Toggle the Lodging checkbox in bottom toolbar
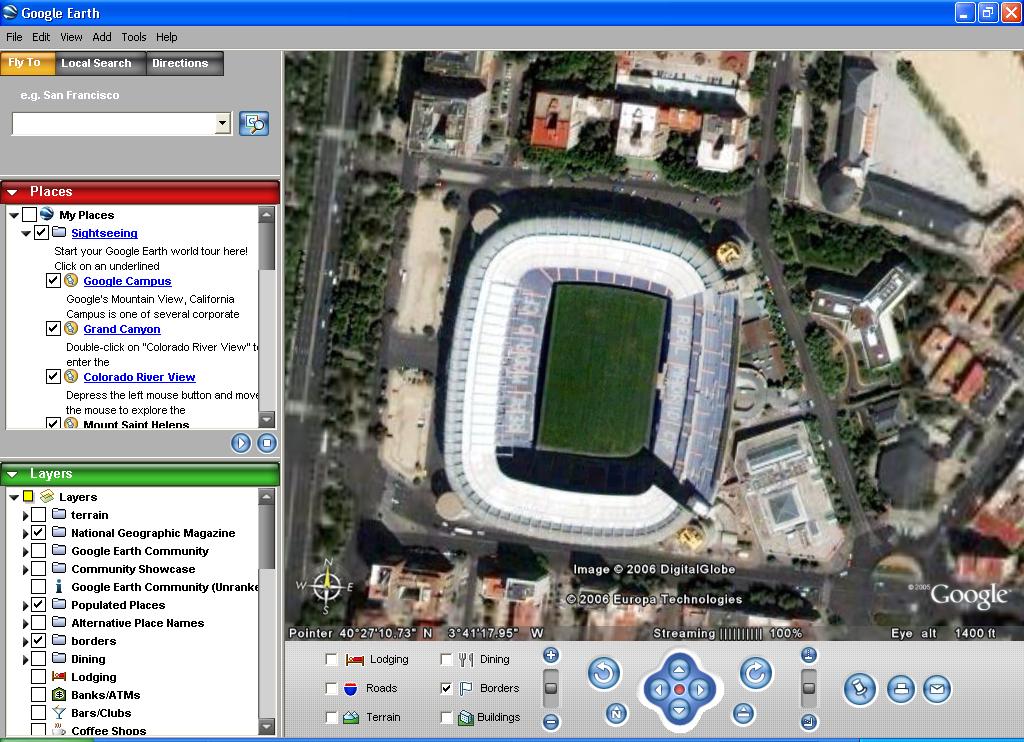This screenshot has width=1024, height=742. (331, 660)
